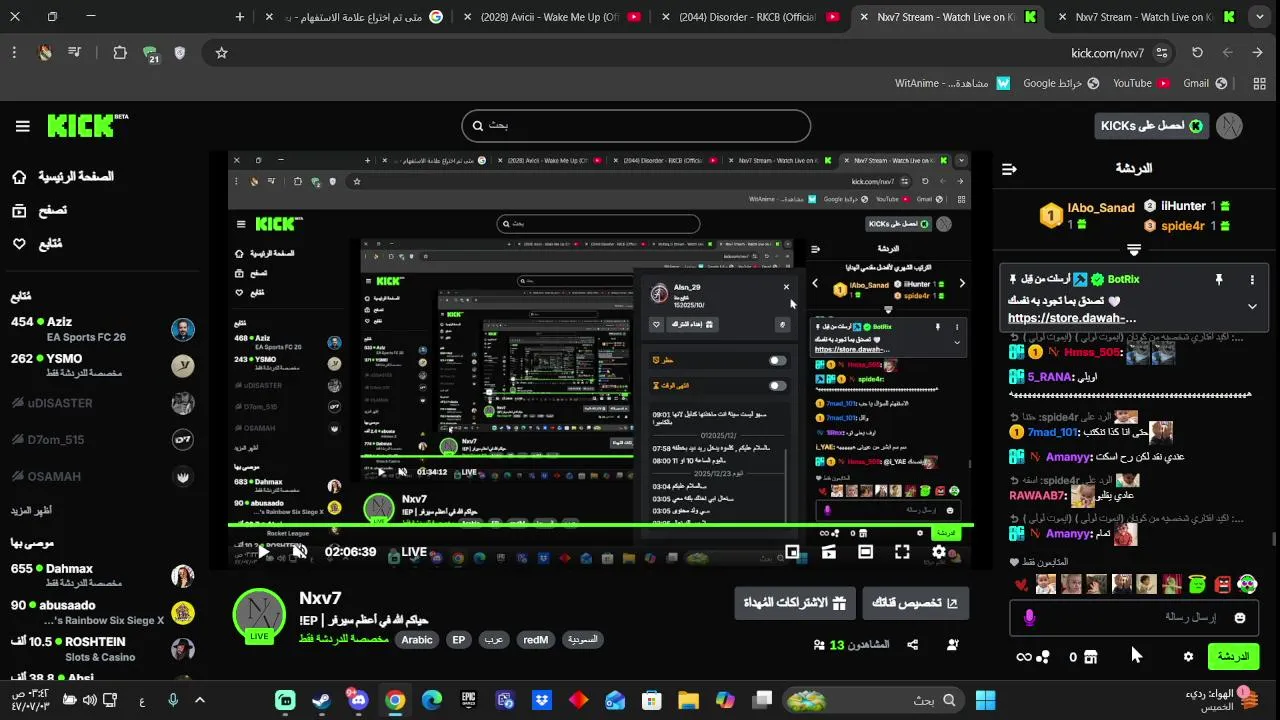Send message with green chat button
Image resolution: width=1280 pixels, height=720 pixels.
1232,657
